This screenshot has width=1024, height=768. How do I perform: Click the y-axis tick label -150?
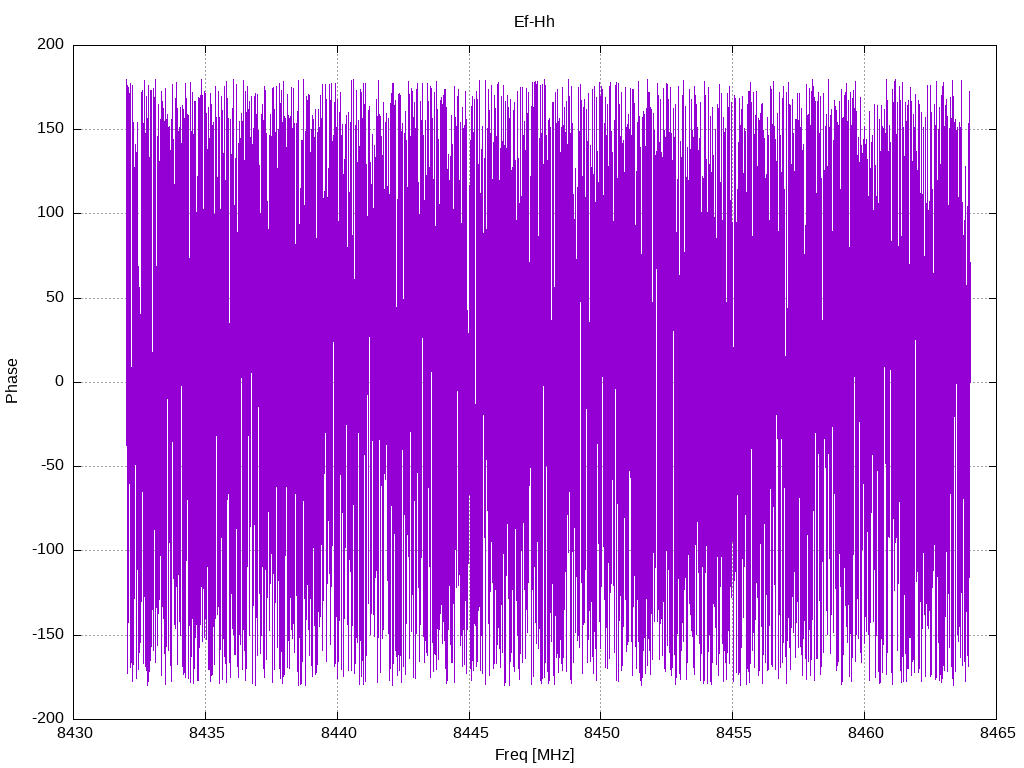coord(48,634)
